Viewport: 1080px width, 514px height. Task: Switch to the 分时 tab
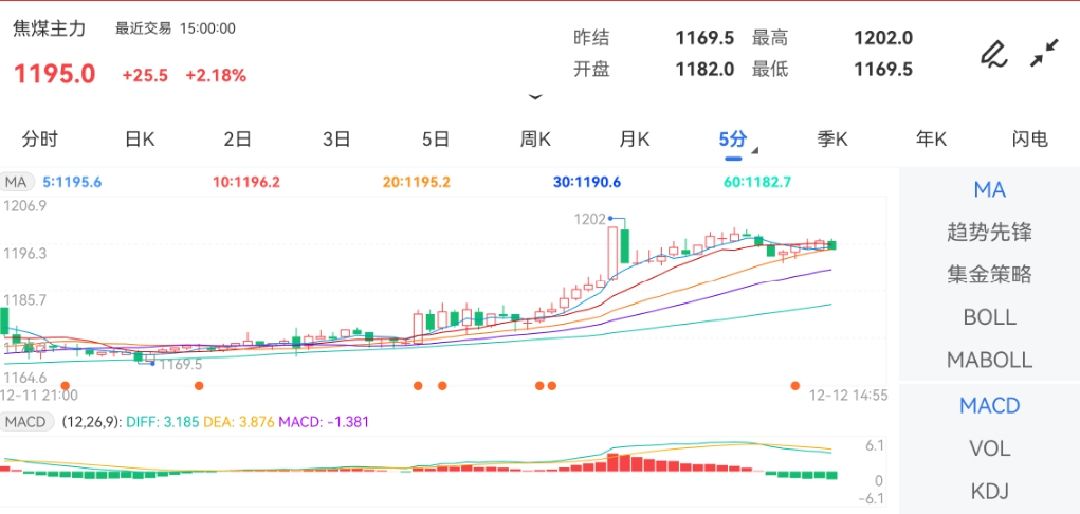click(x=40, y=139)
